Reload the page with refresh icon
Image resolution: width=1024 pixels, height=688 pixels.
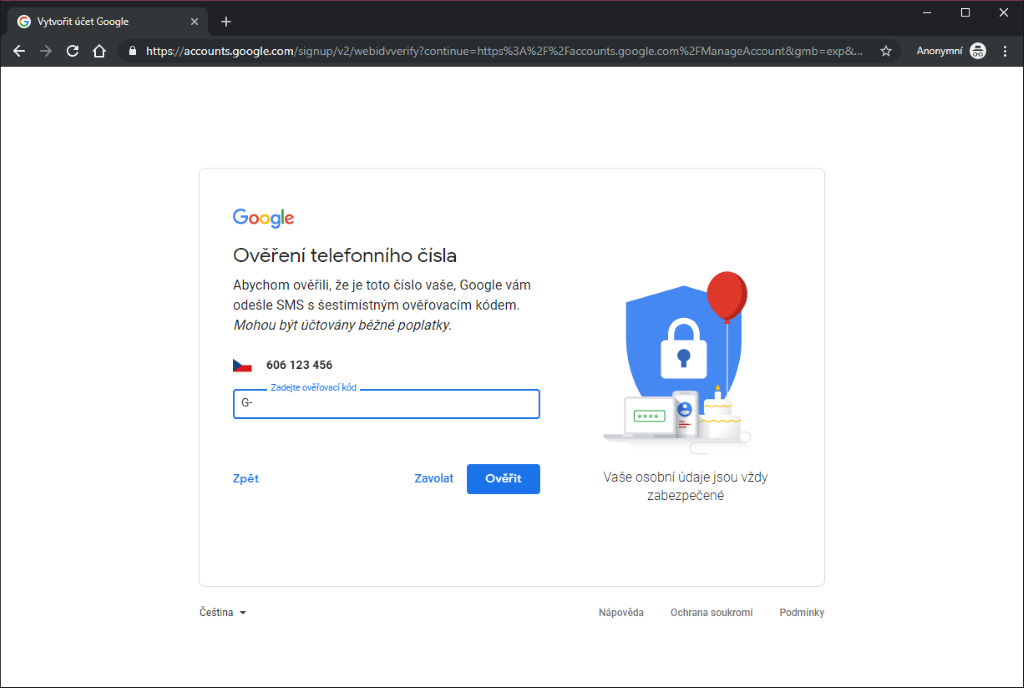click(x=72, y=51)
